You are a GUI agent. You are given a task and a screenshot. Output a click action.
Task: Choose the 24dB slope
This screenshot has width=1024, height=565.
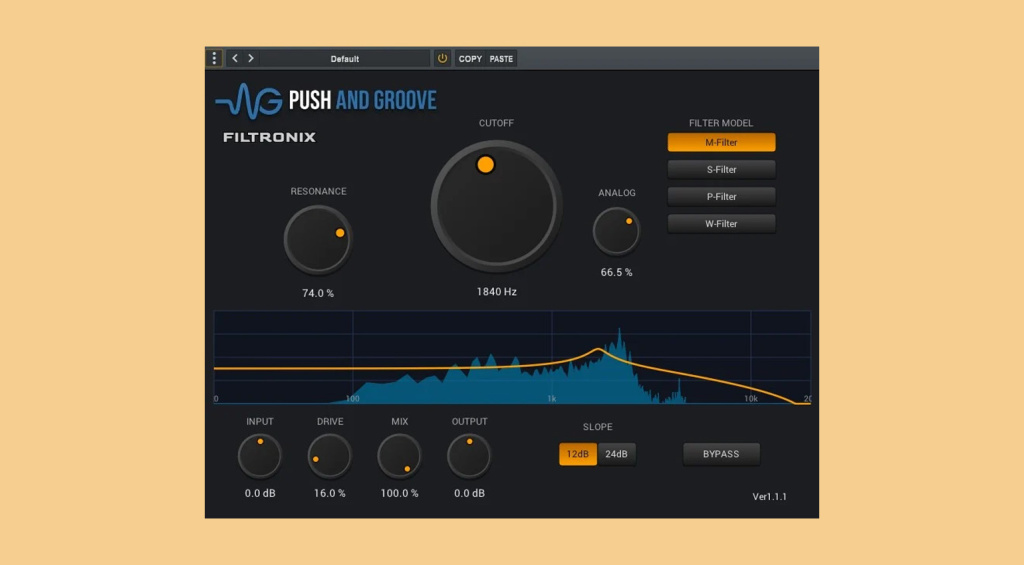(x=616, y=454)
